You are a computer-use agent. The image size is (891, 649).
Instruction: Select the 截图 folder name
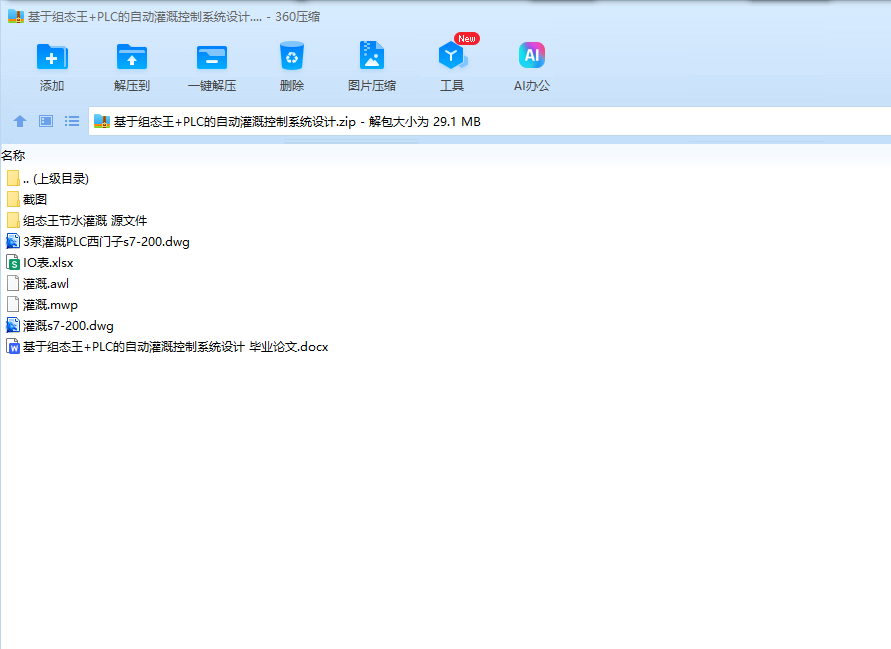(35, 199)
